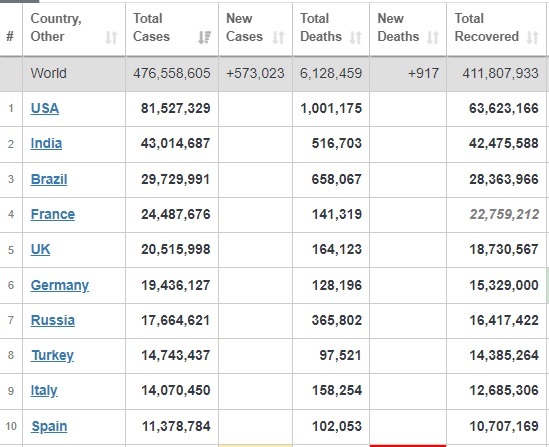Screen dimensions: 549x447
Task: Click the World row label
Action: tap(48, 74)
